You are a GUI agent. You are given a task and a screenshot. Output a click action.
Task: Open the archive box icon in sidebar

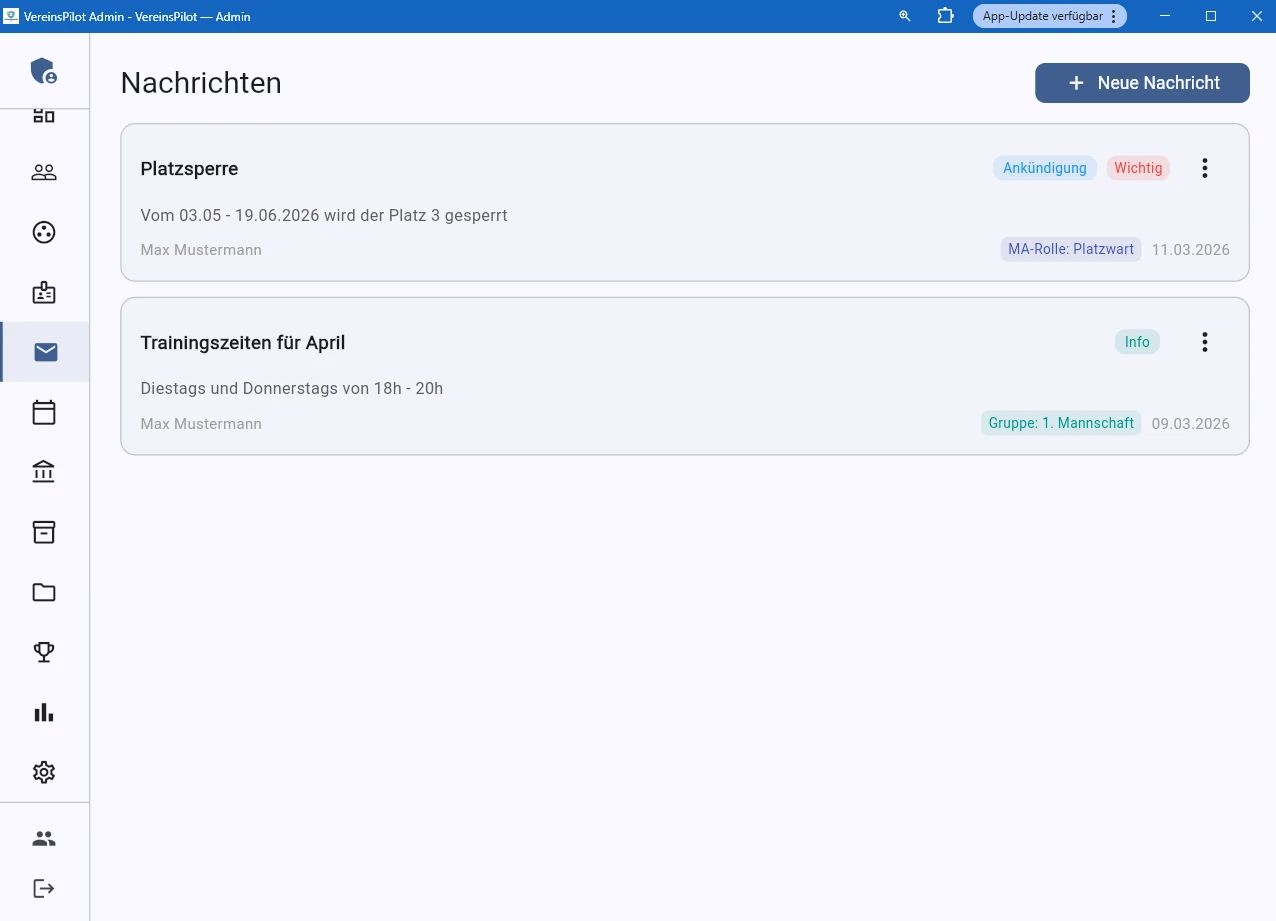click(x=44, y=532)
